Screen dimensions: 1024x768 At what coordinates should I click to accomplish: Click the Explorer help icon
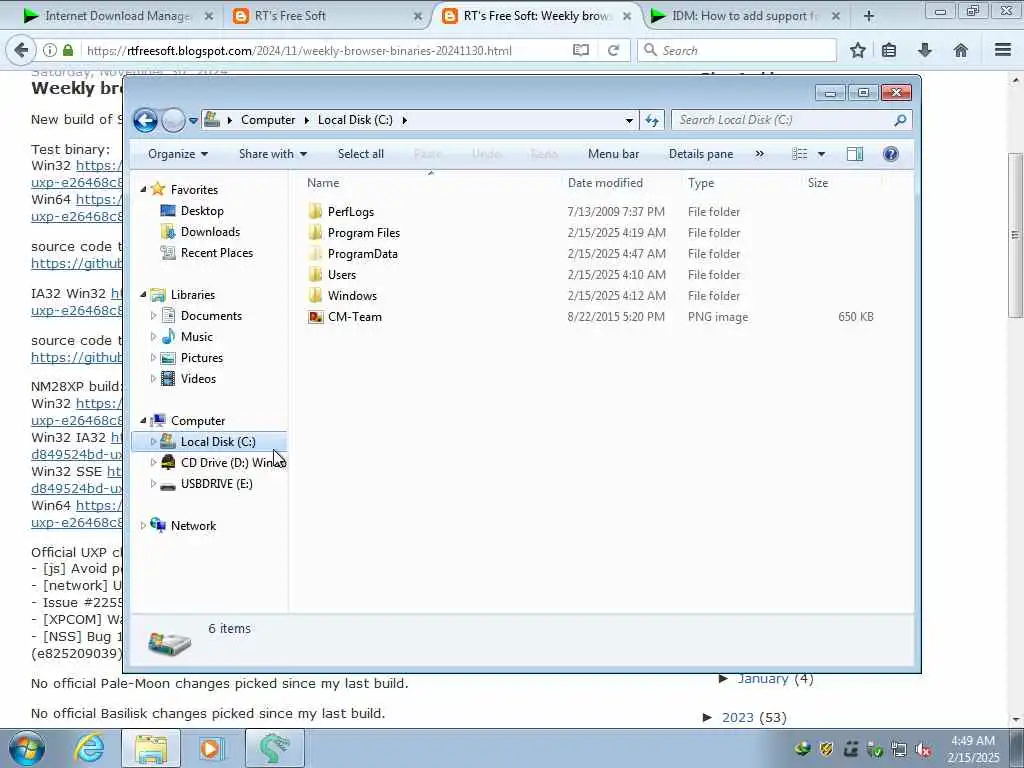point(891,154)
